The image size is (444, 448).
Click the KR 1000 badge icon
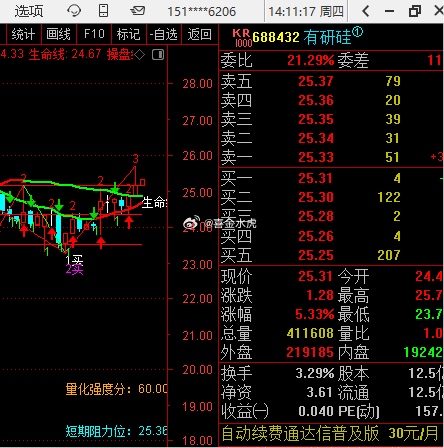click(241, 38)
